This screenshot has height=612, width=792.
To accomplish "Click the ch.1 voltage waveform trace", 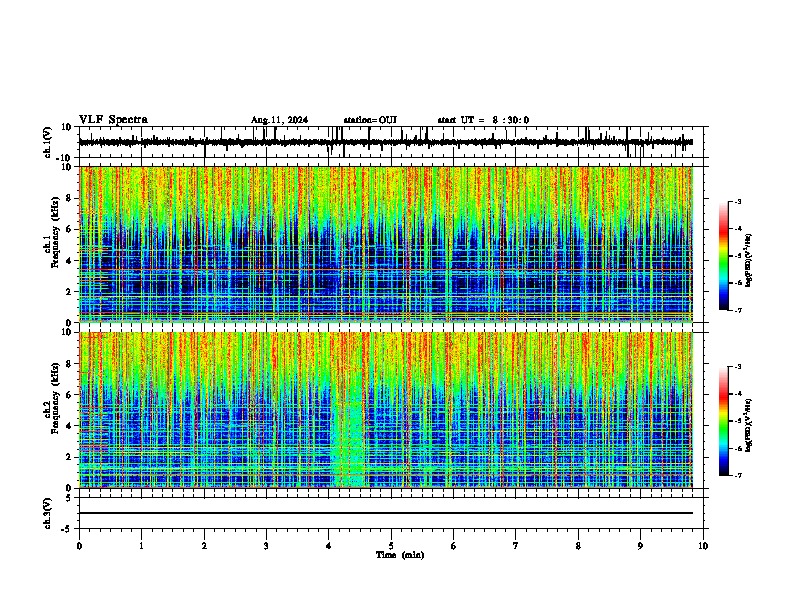I will coord(385,142).
